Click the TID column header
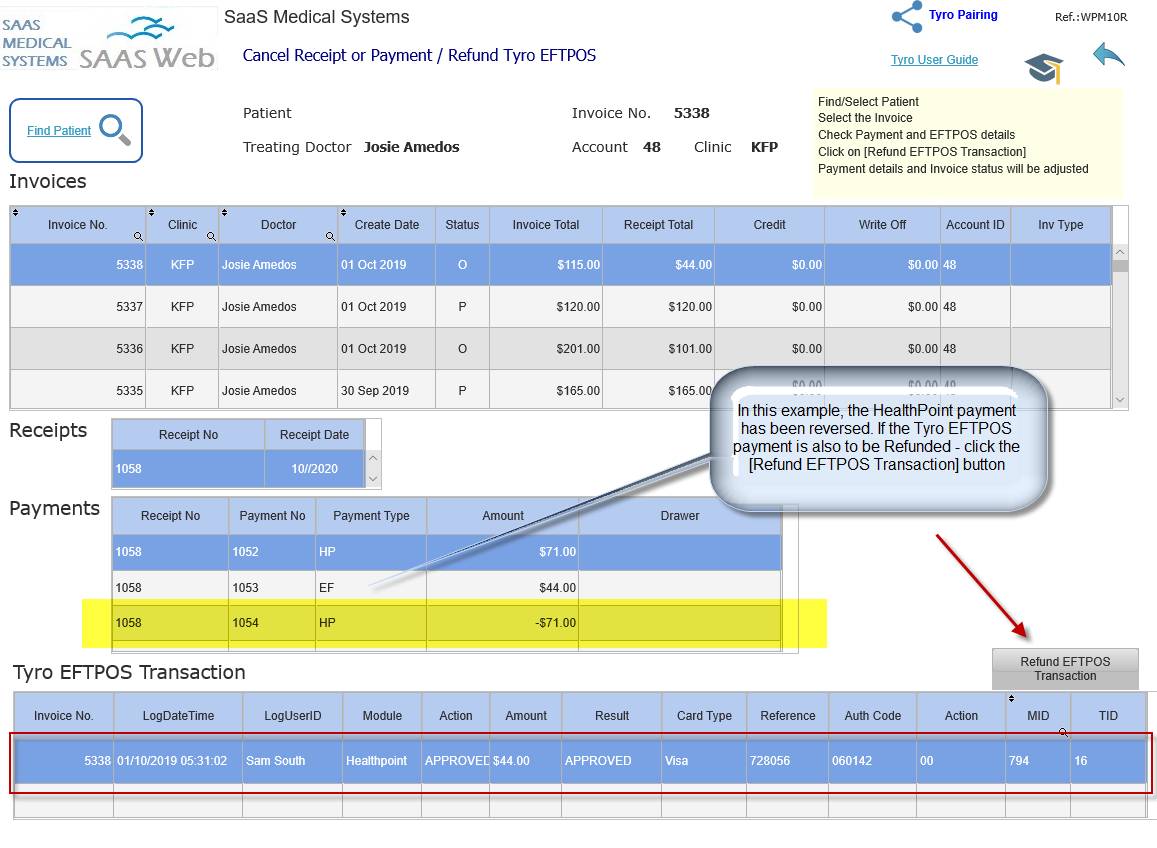The image size is (1157, 848). (x=1108, y=716)
